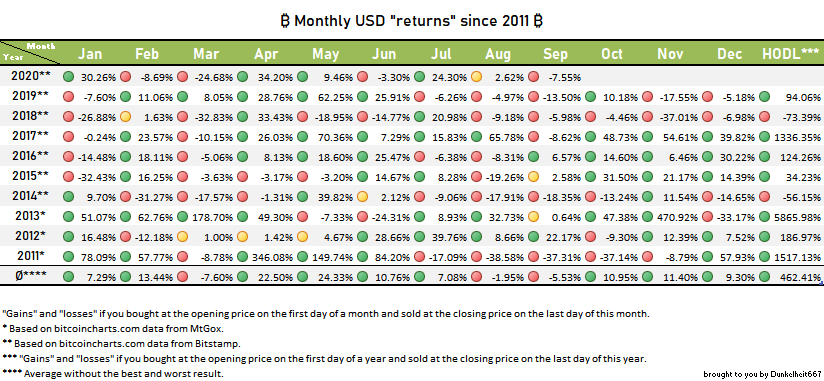824x381 pixels.
Task: Click the red indicator beside 2015 Jan -32.43%
Action: point(68,177)
